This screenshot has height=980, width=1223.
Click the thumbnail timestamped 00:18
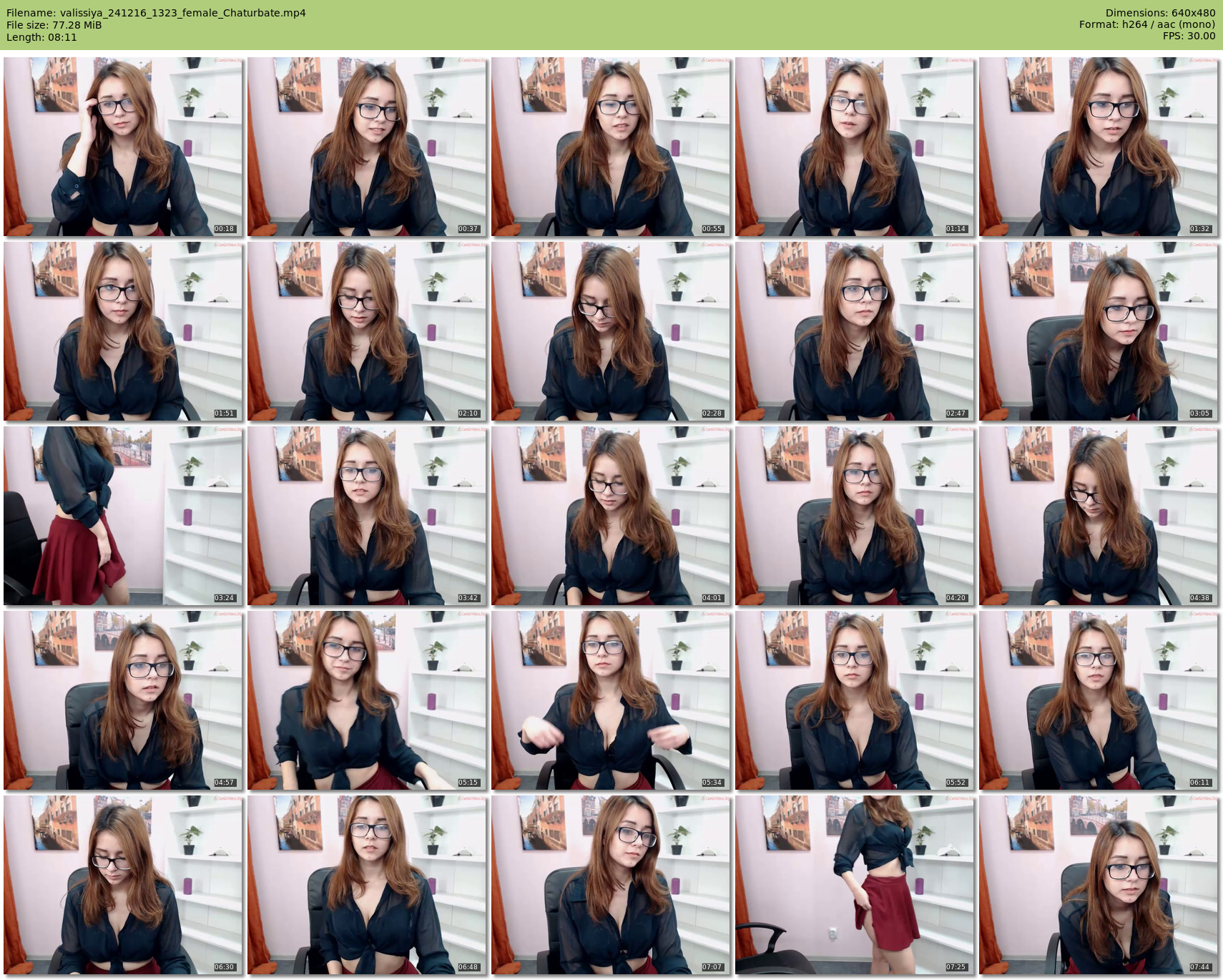coord(123,147)
